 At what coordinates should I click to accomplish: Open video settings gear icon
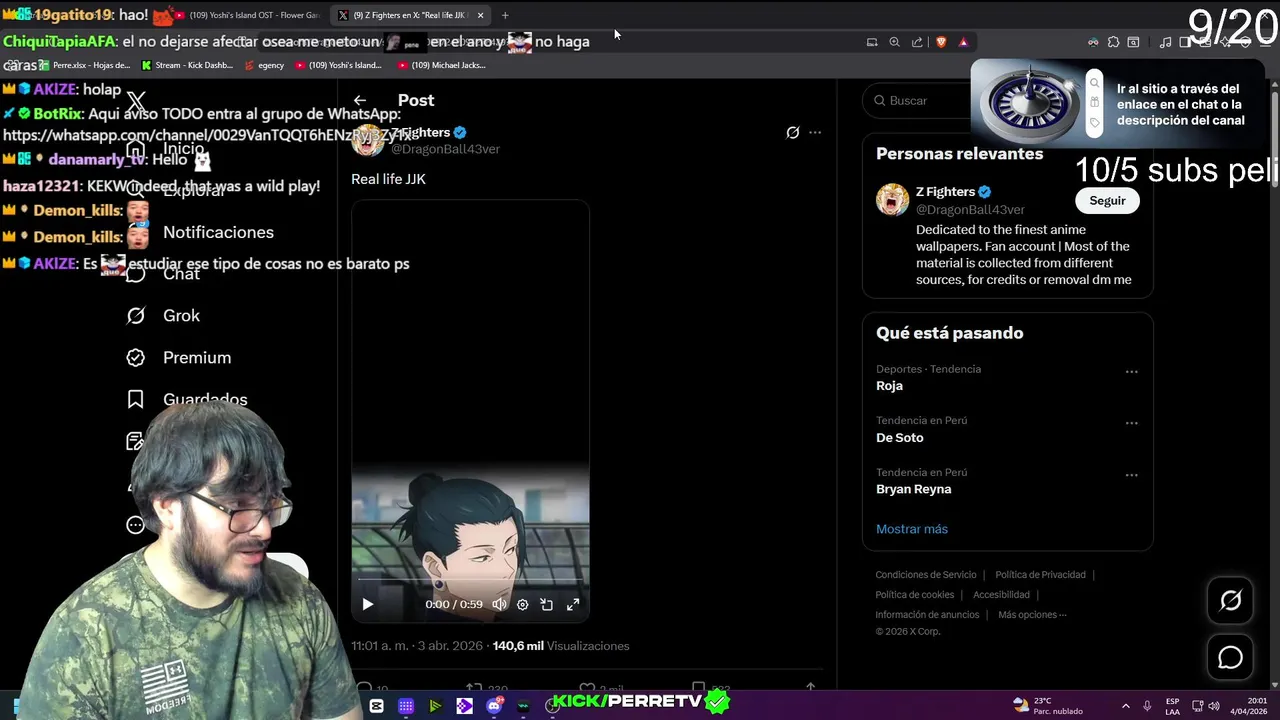tap(522, 604)
